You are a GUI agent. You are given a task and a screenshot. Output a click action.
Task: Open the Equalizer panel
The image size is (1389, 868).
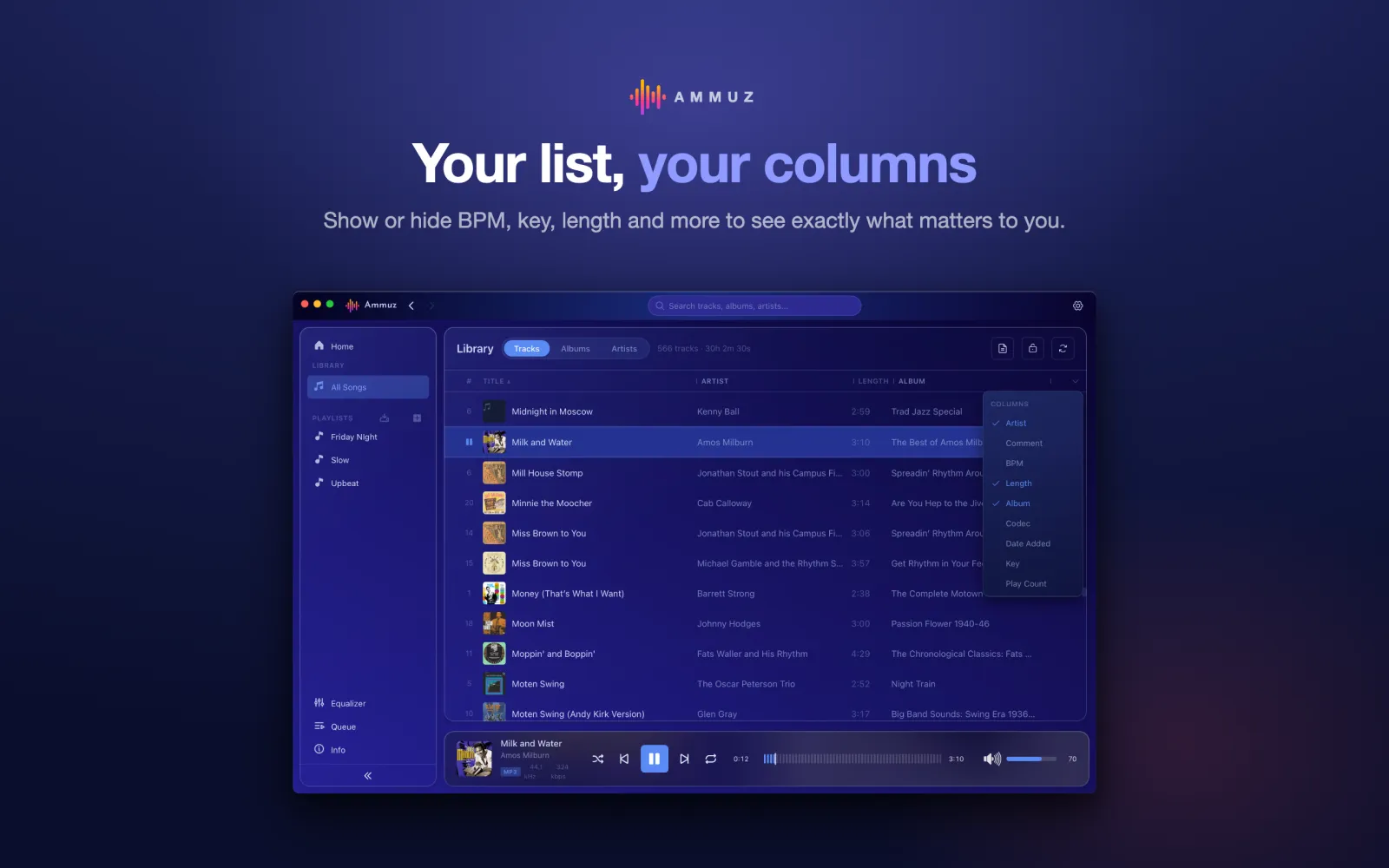point(368,703)
